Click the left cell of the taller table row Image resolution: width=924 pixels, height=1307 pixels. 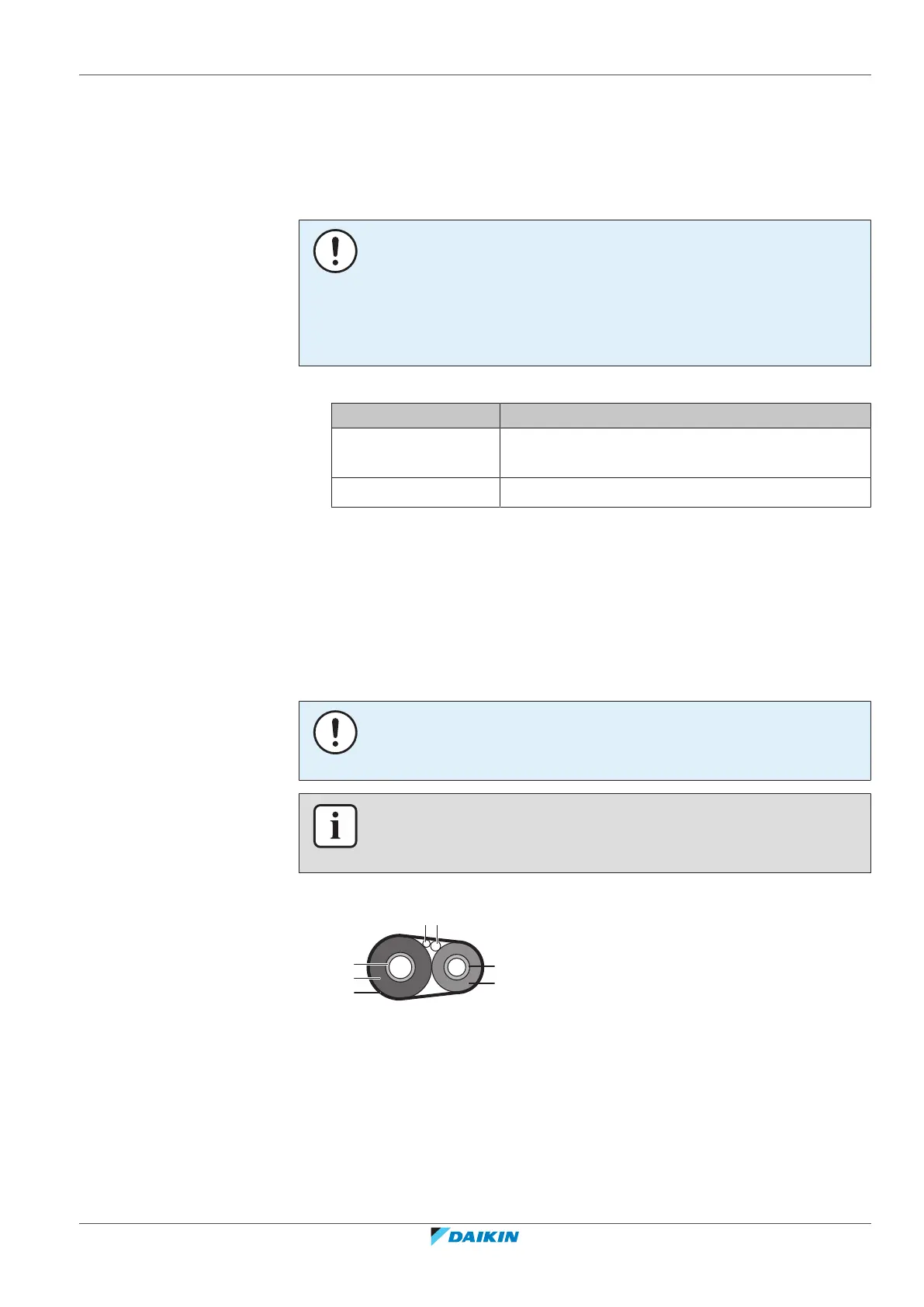coord(415,452)
